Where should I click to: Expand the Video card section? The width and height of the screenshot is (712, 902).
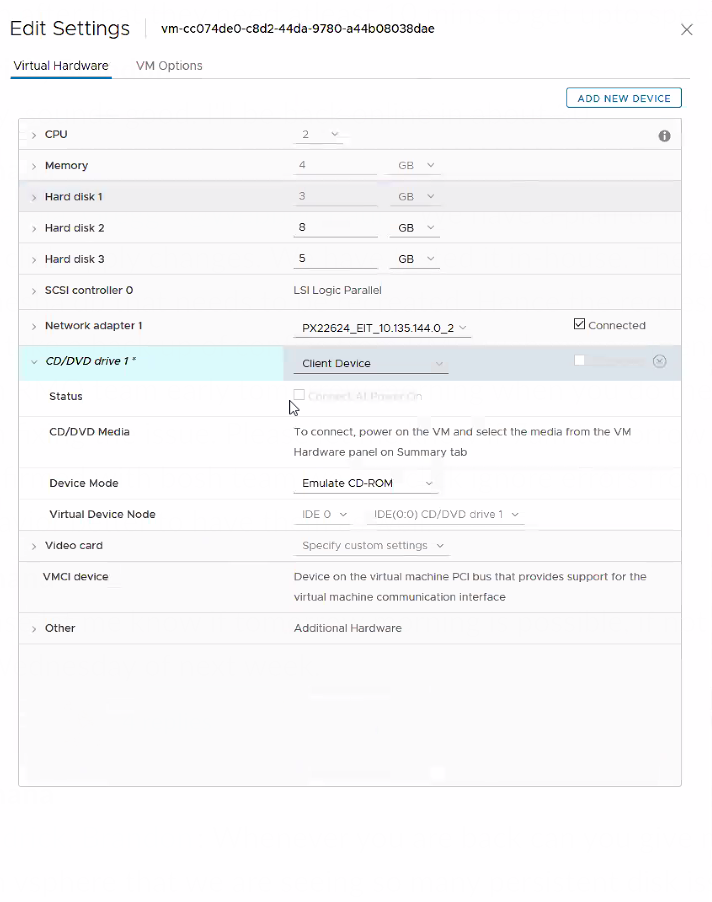[34, 546]
